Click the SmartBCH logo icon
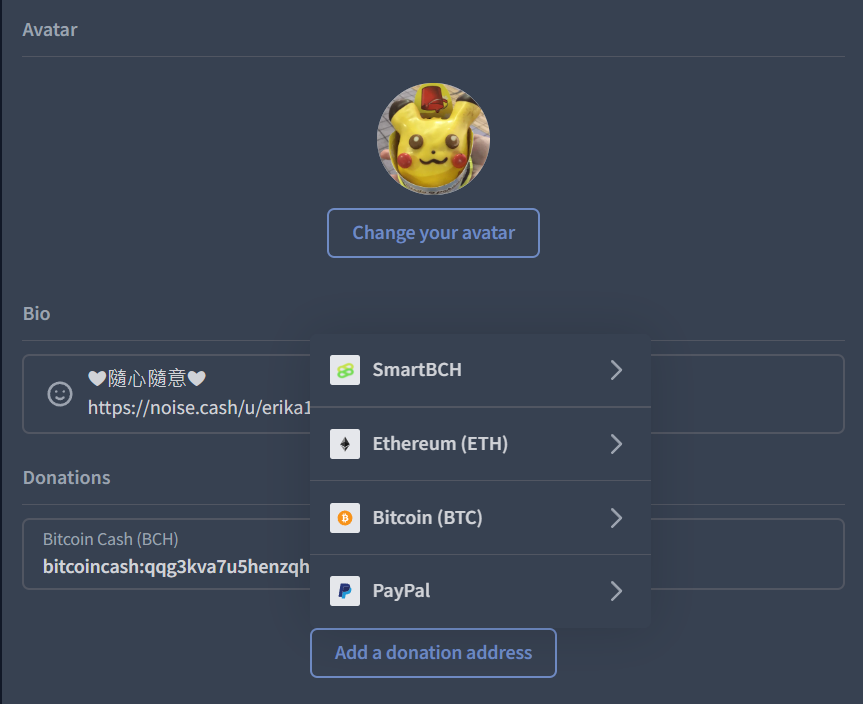Viewport: 863px width, 704px height. click(x=345, y=370)
